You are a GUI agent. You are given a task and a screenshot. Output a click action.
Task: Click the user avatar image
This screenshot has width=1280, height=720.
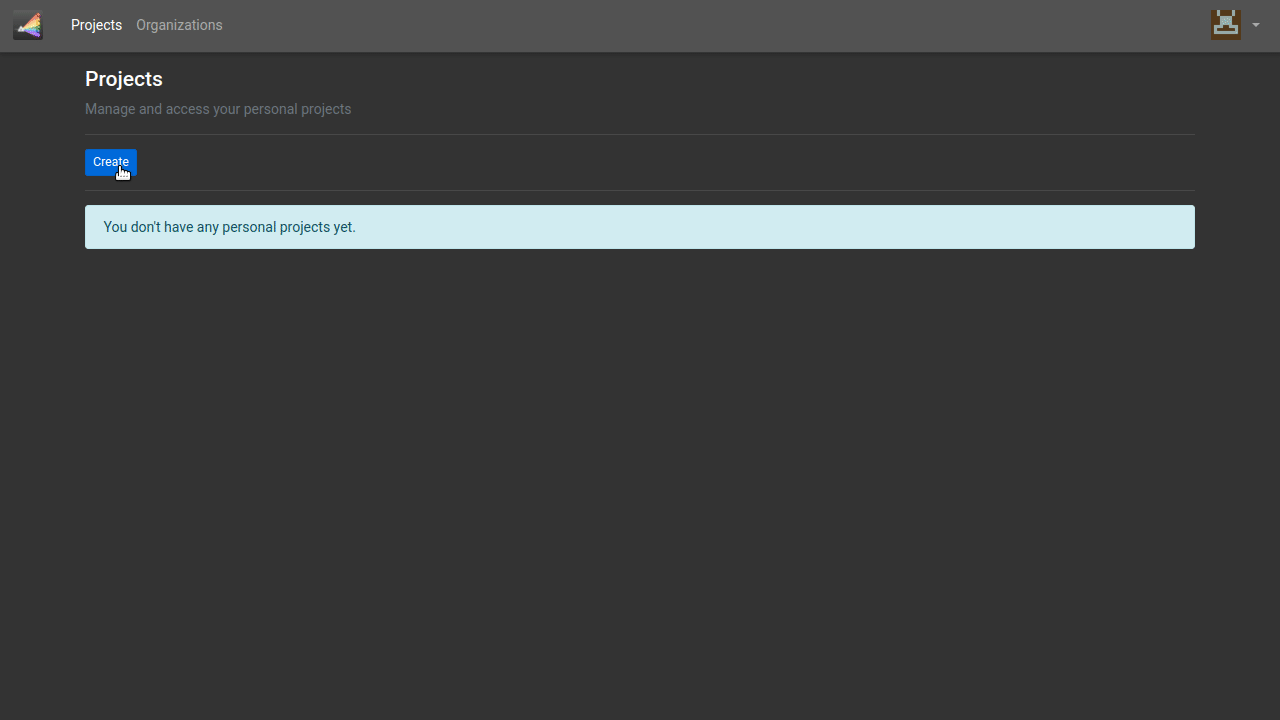(x=1226, y=25)
